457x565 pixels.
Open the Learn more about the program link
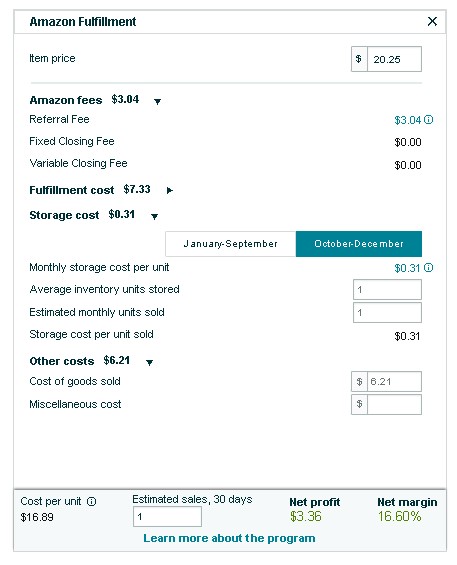pos(229,538)
